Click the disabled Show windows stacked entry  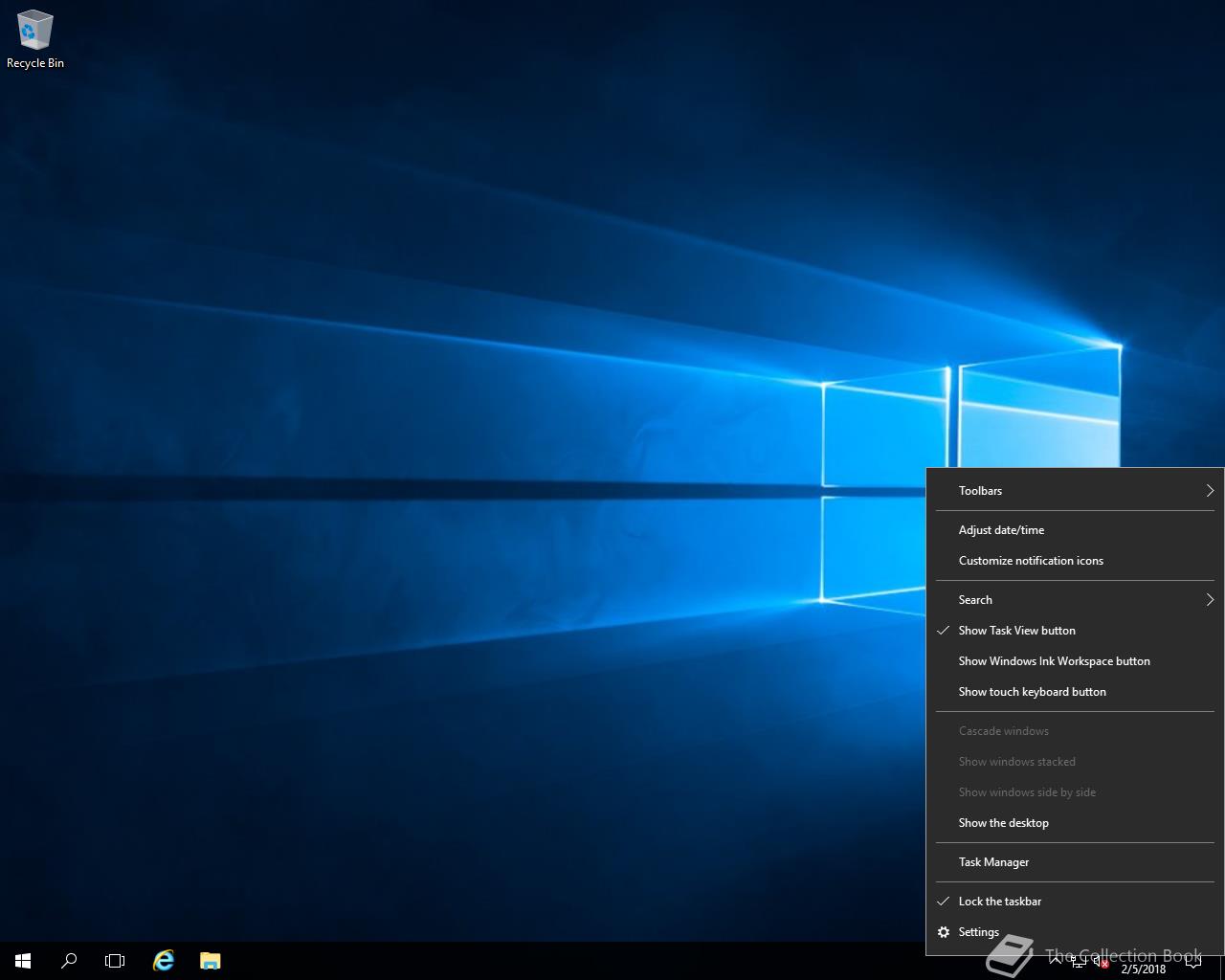tap(1075, 762)
